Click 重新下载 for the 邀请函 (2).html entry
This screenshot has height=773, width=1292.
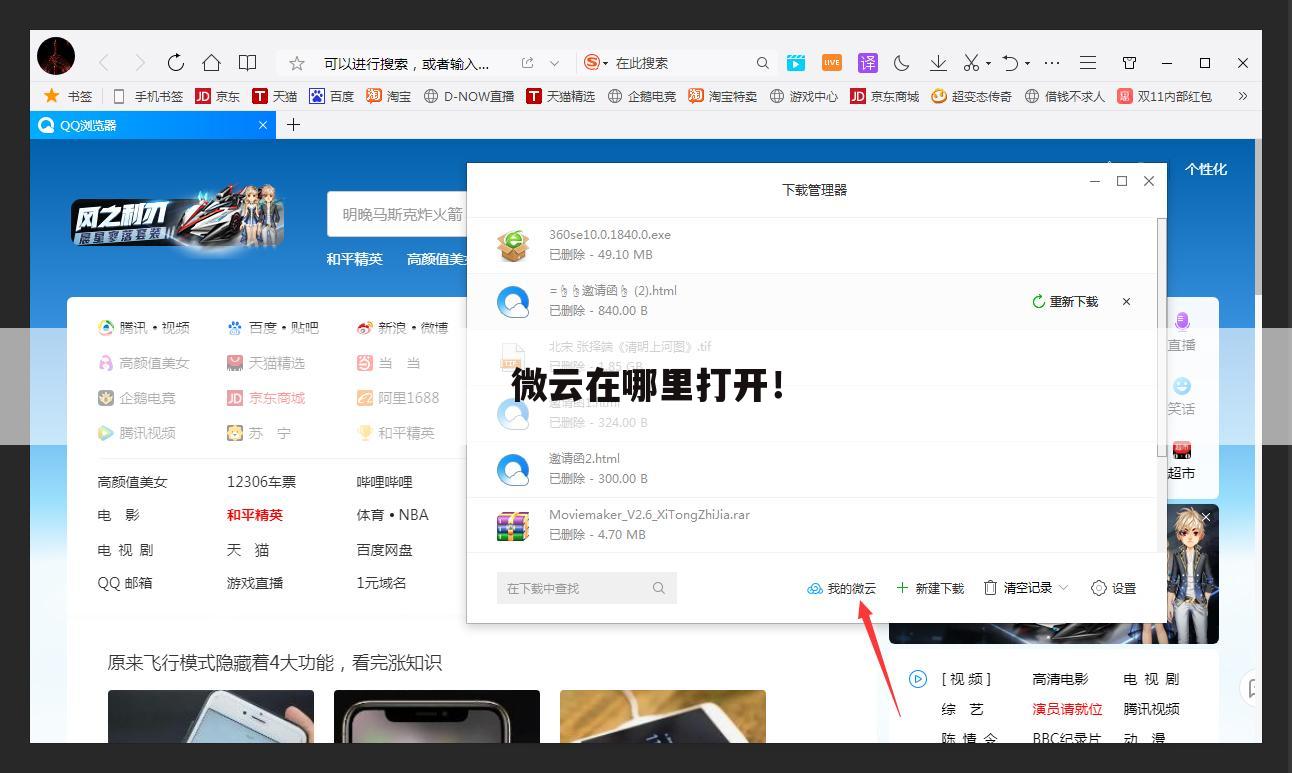[x=1065, y=301]
